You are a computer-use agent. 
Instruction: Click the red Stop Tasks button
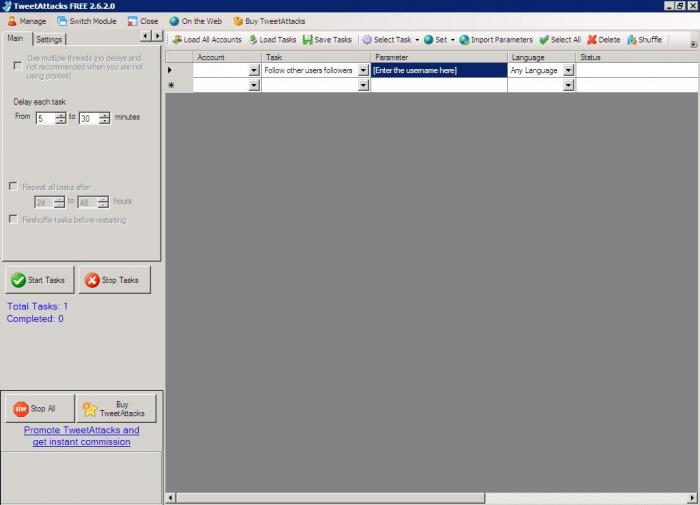(x=115, y=280)
